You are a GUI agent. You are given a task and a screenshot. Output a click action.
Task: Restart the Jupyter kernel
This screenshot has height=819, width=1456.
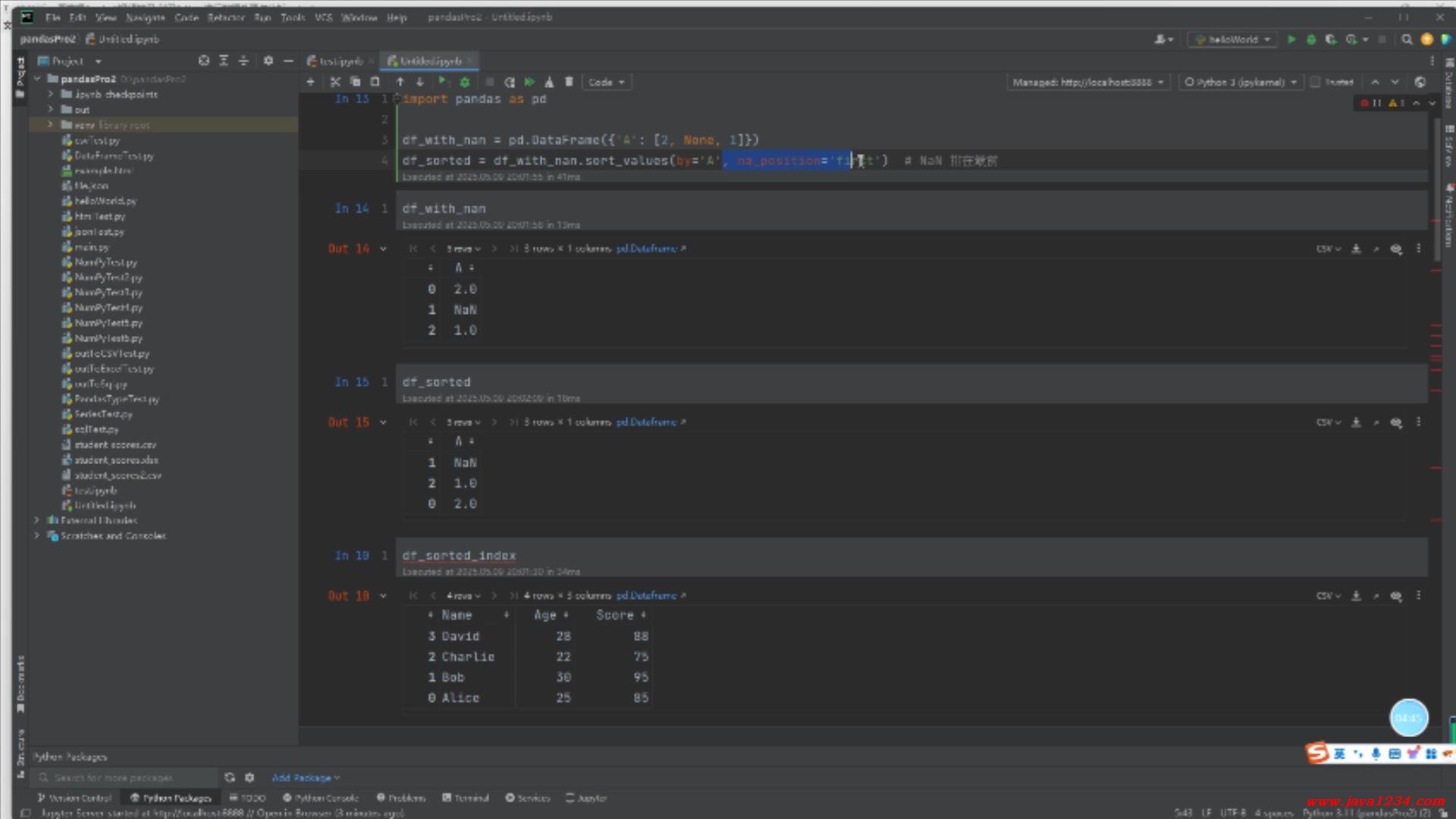click(x=510, y=82)
